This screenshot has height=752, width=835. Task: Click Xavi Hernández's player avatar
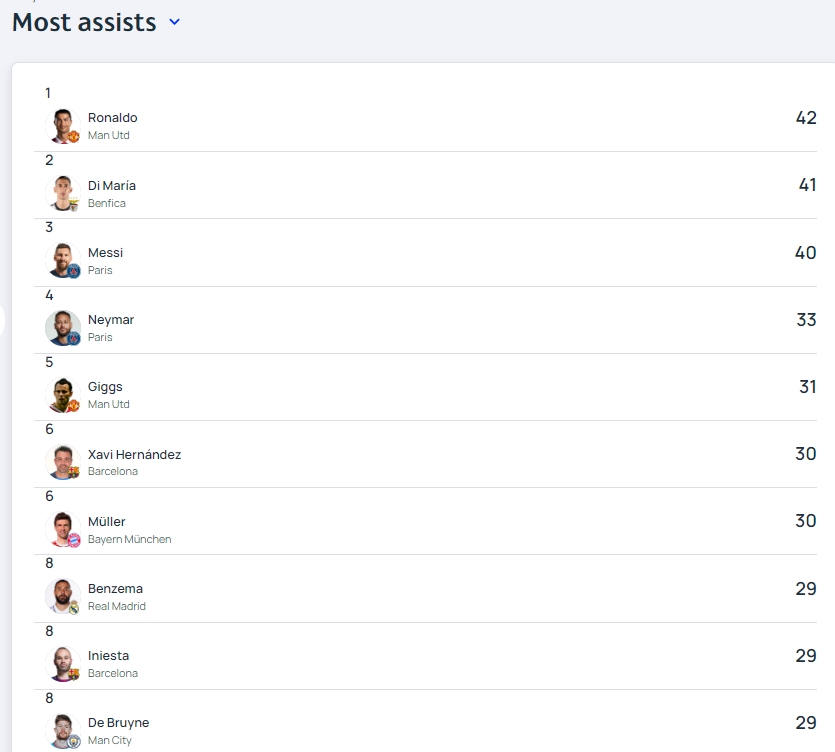tap(62, 461)
